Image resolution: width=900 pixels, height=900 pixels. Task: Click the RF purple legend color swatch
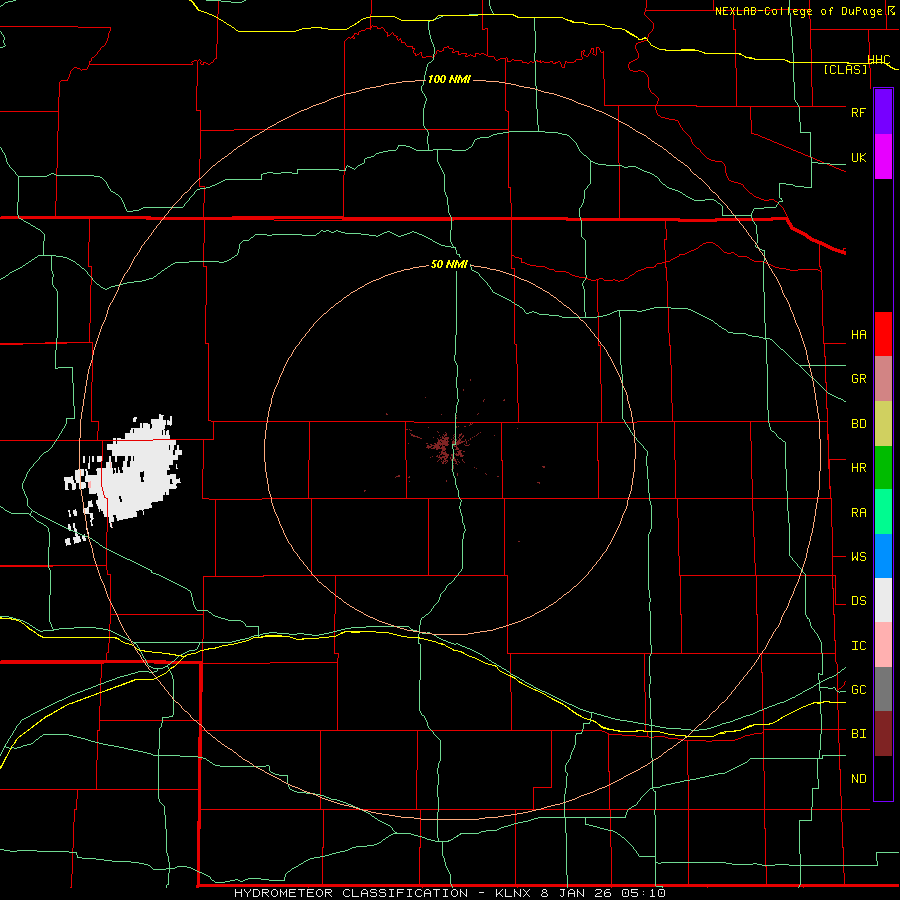pos(883,112)
